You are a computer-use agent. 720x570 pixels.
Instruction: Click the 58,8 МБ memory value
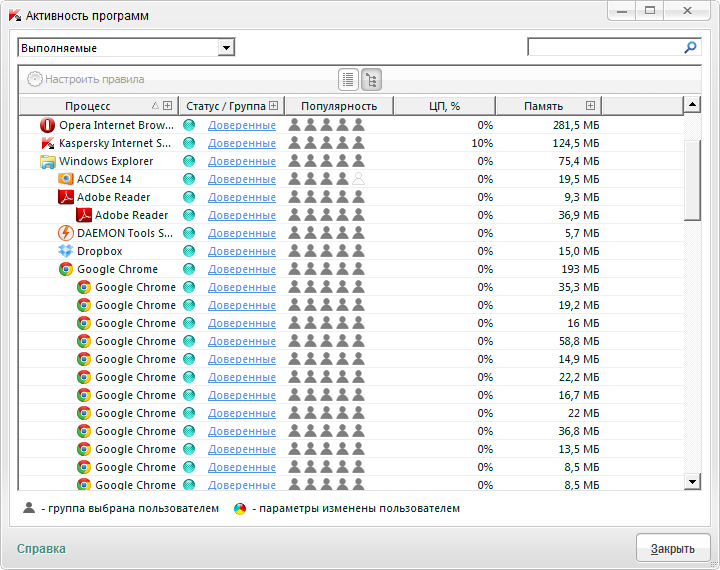(579, 341)
